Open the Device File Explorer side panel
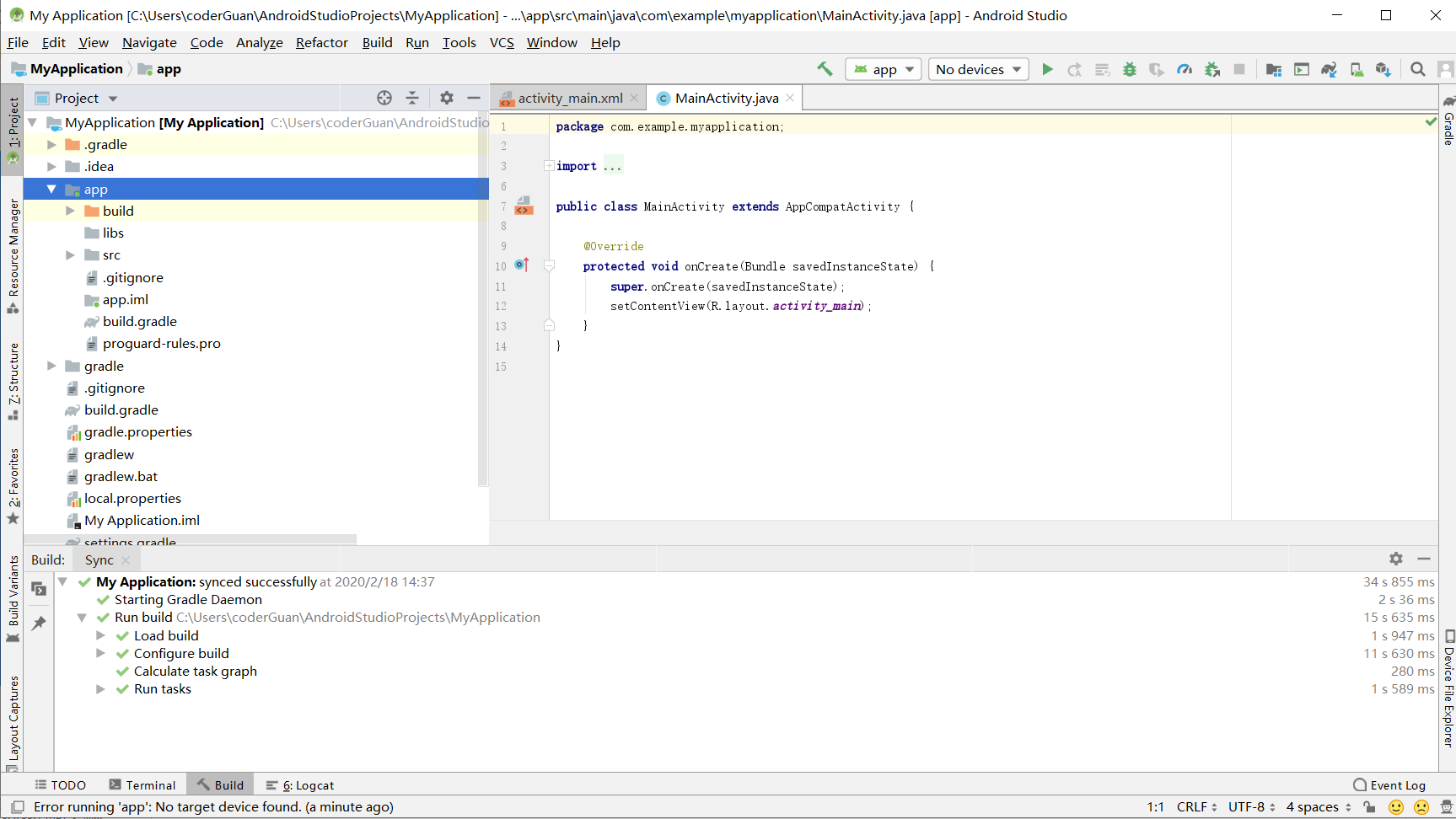The height and width of the screenshot is (819, 1456). coord(1448,688)
